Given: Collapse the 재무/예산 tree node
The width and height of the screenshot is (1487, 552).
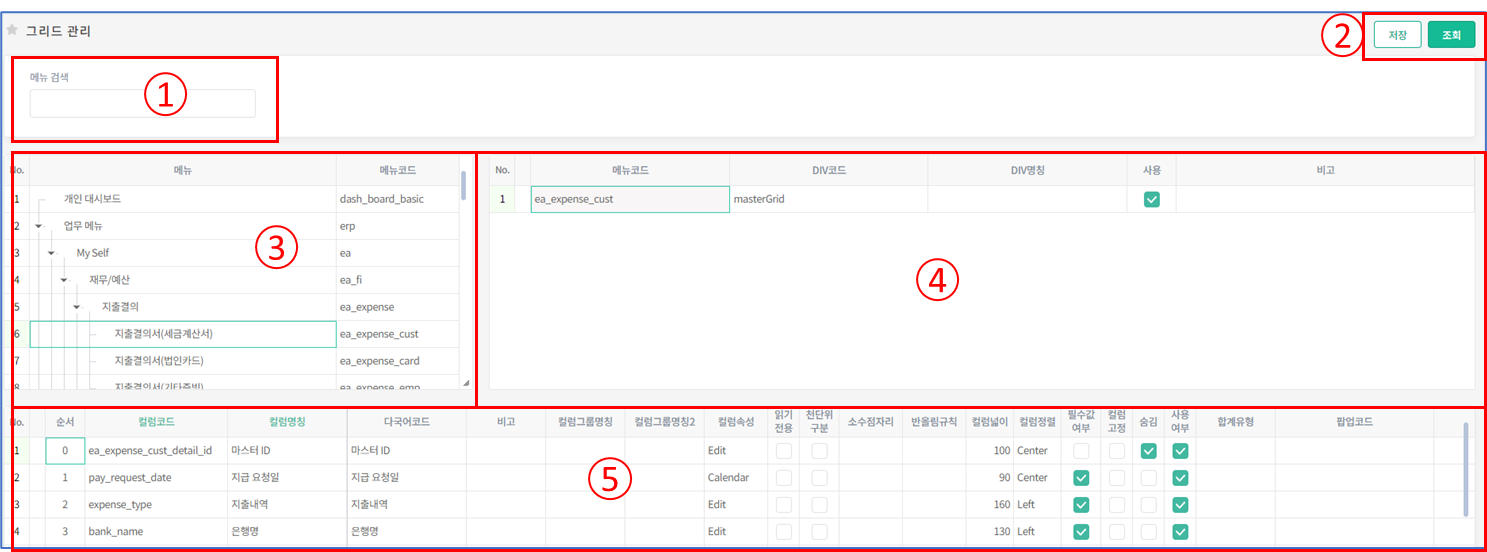Looking at the screenshot, I should click(63, 280).
